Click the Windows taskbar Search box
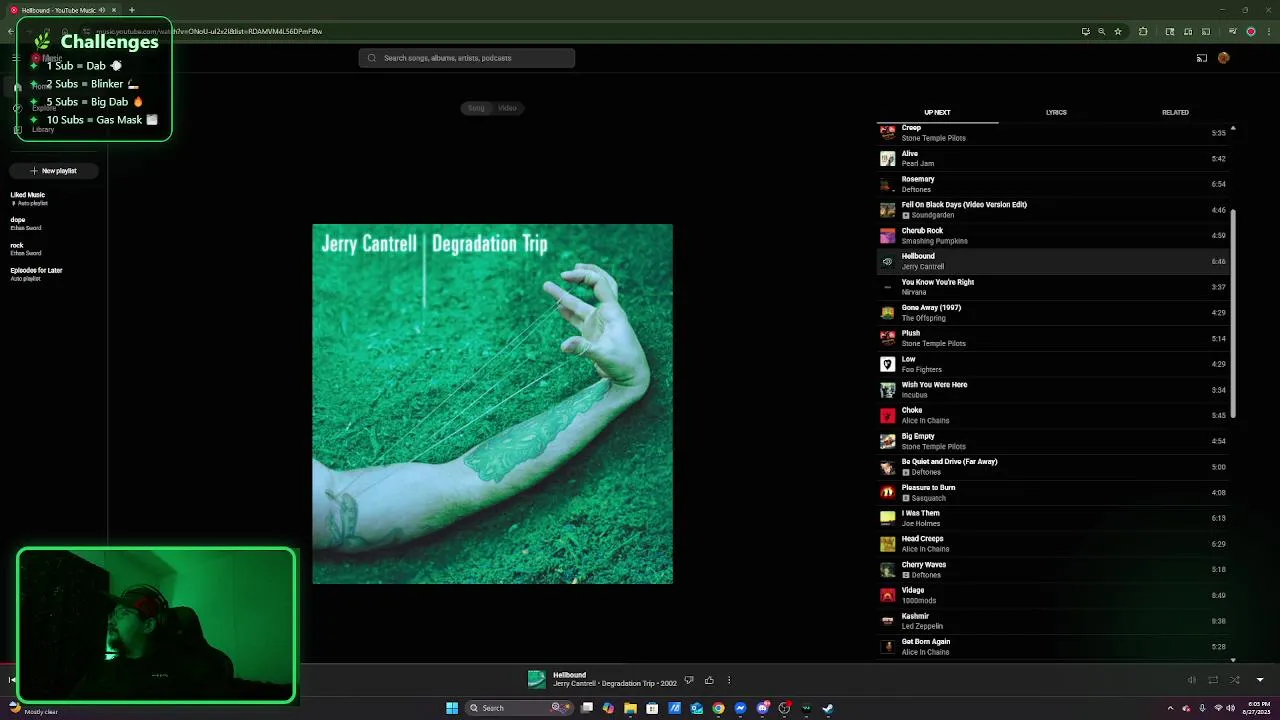The width and height of the screenshot is (1280, 720). point(520,708)
